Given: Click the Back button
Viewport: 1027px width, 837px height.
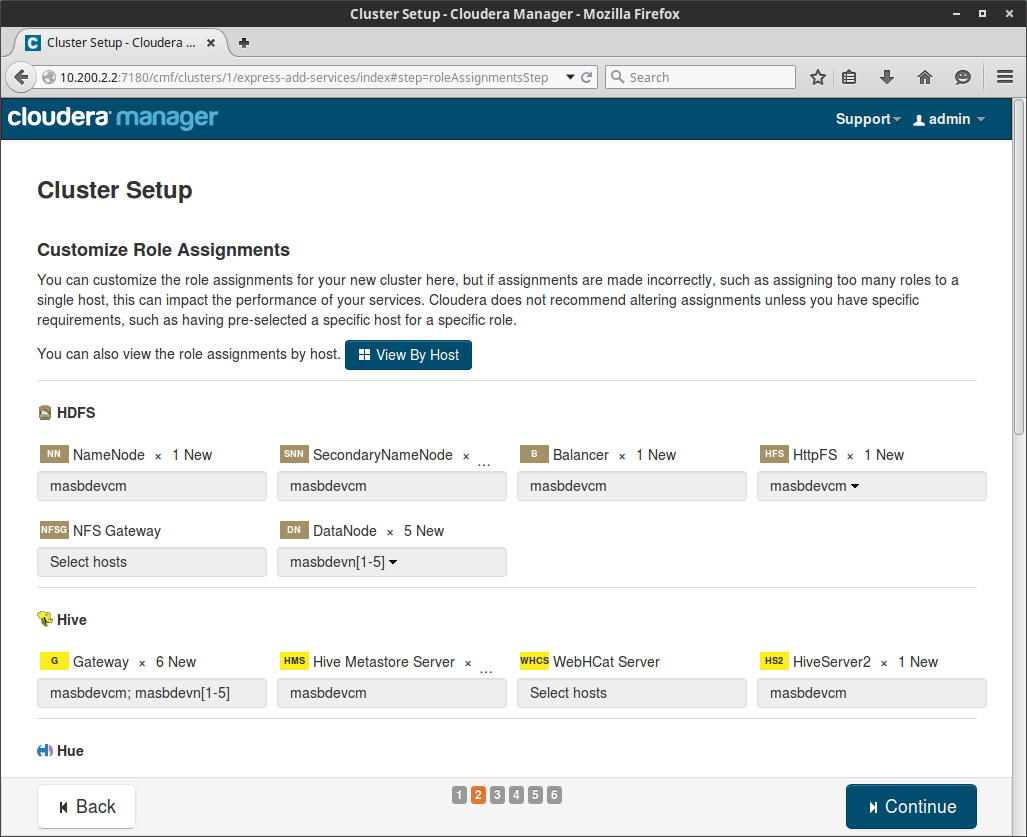Looking at the screenshot, I should [x=86, y=806].
